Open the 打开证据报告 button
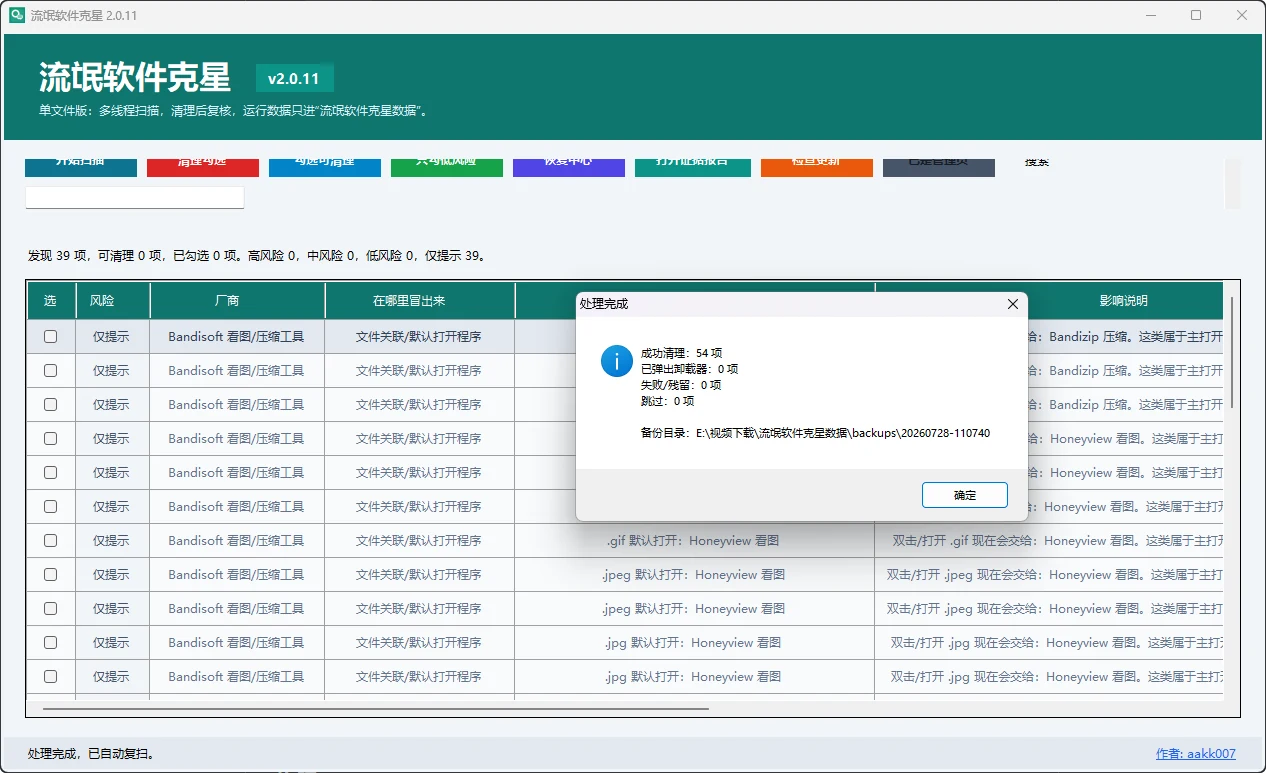The width and height of the screenshot is (1266, 773). pyautogui.click(x=693, y=167)
